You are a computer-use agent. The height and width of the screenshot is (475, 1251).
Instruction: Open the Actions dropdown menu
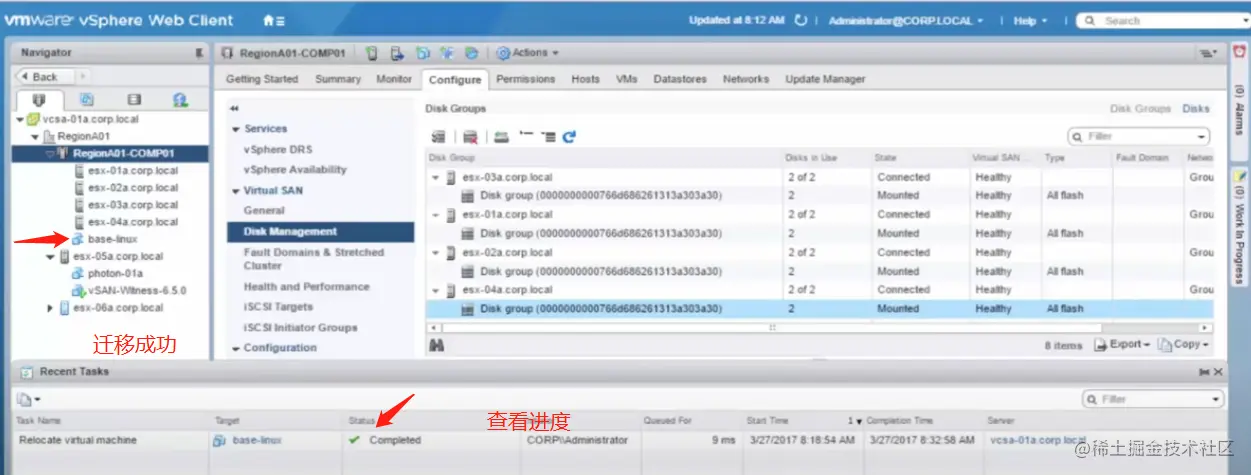pyautogui.click(x=528, y=53)
